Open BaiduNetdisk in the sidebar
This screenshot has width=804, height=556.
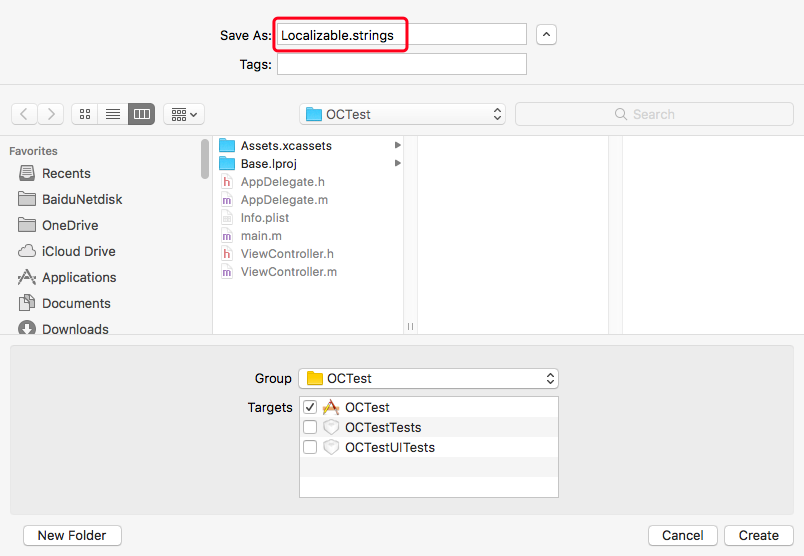70,199
